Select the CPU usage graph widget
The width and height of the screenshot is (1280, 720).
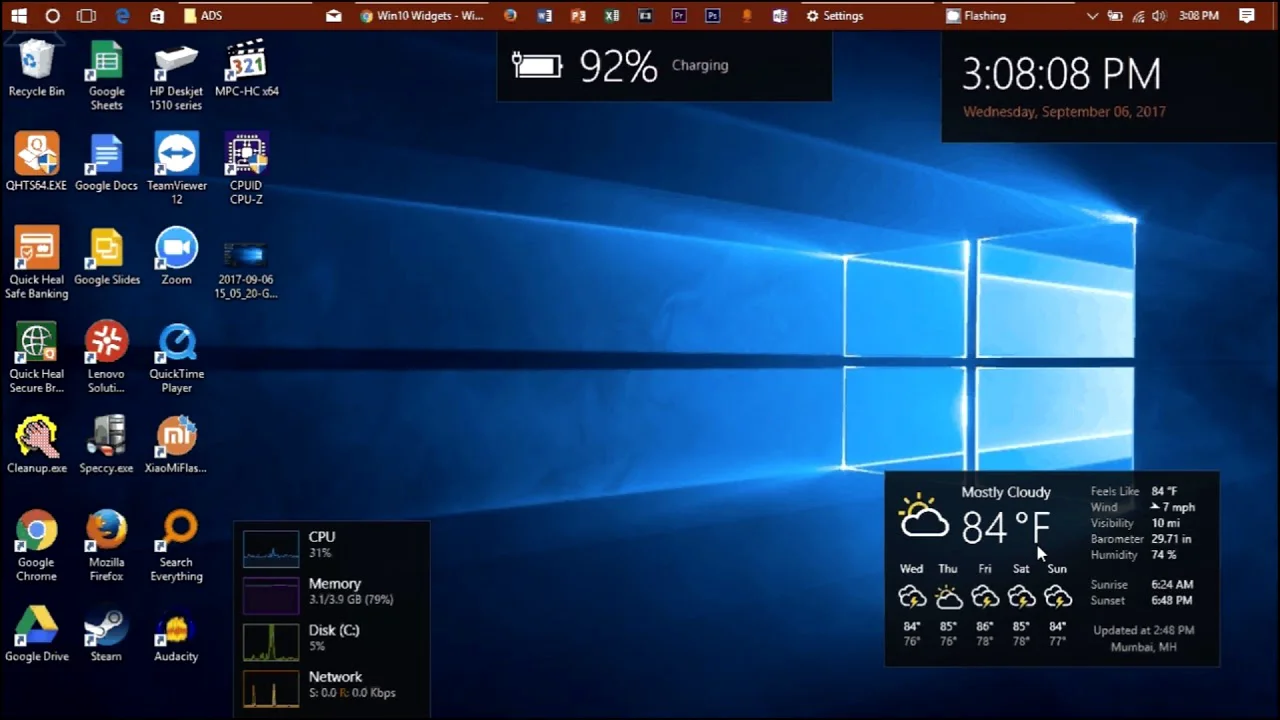(x=271, y=547)
